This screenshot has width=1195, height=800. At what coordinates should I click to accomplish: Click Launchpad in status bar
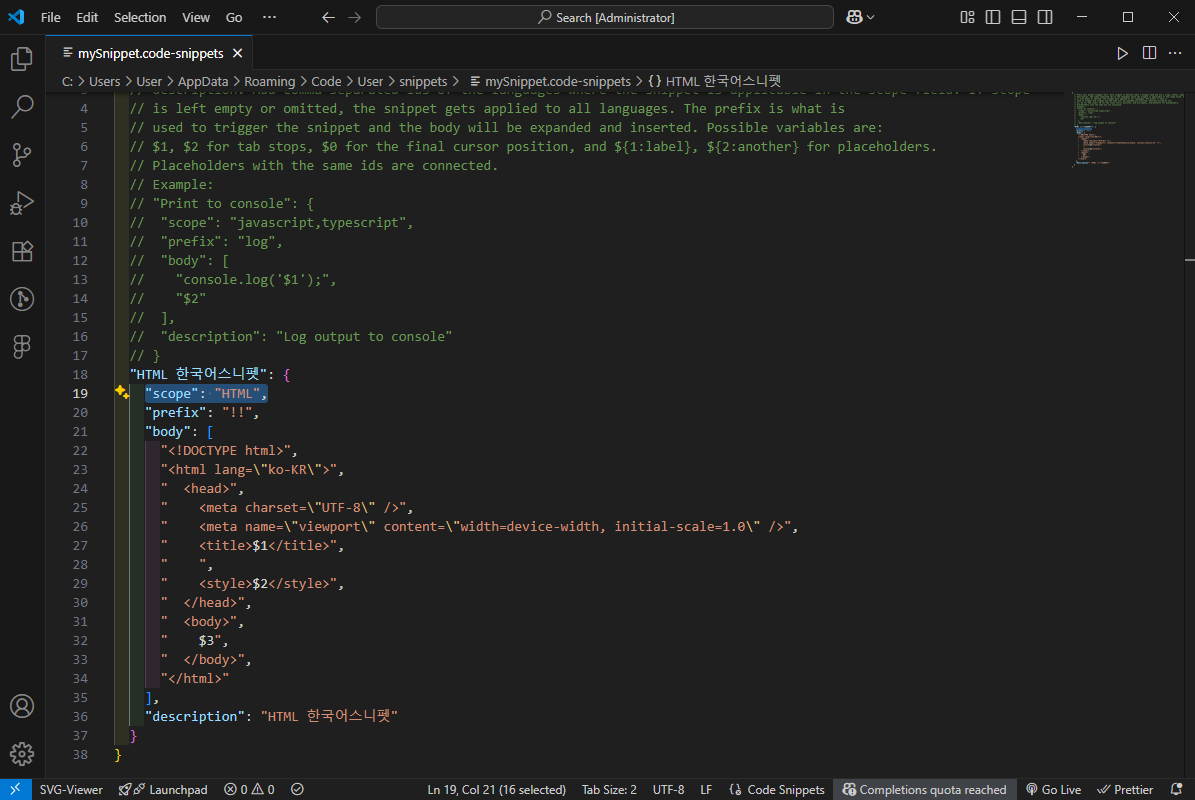pos(163,789)
